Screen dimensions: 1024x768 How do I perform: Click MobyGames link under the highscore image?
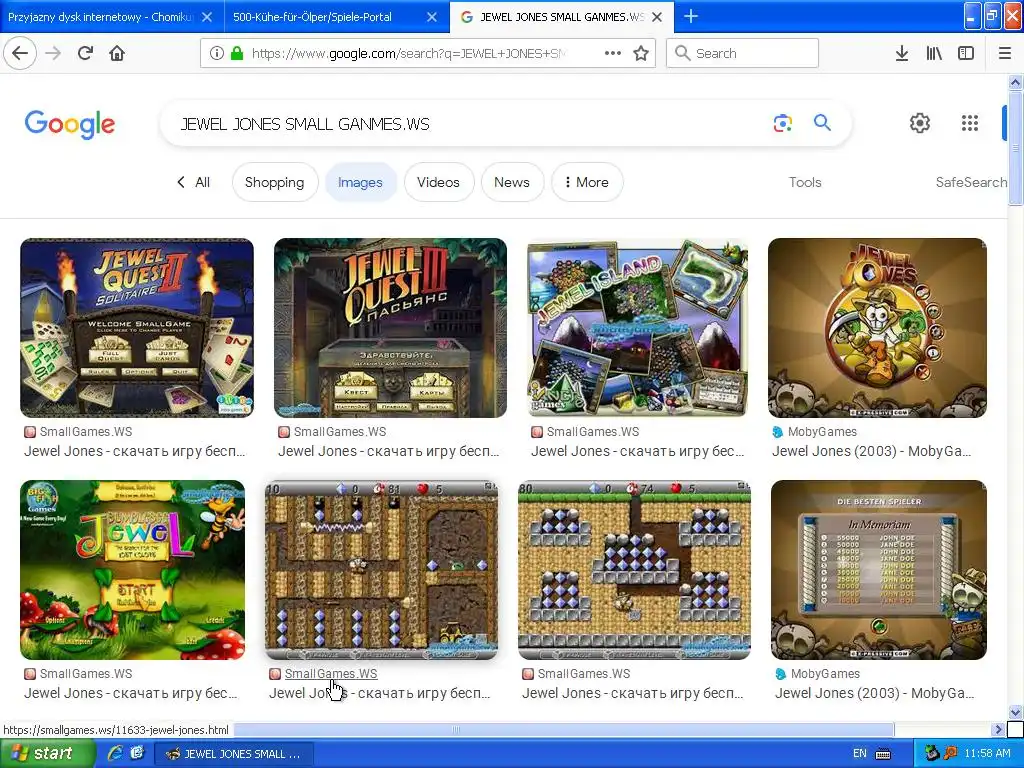(825, 673)
